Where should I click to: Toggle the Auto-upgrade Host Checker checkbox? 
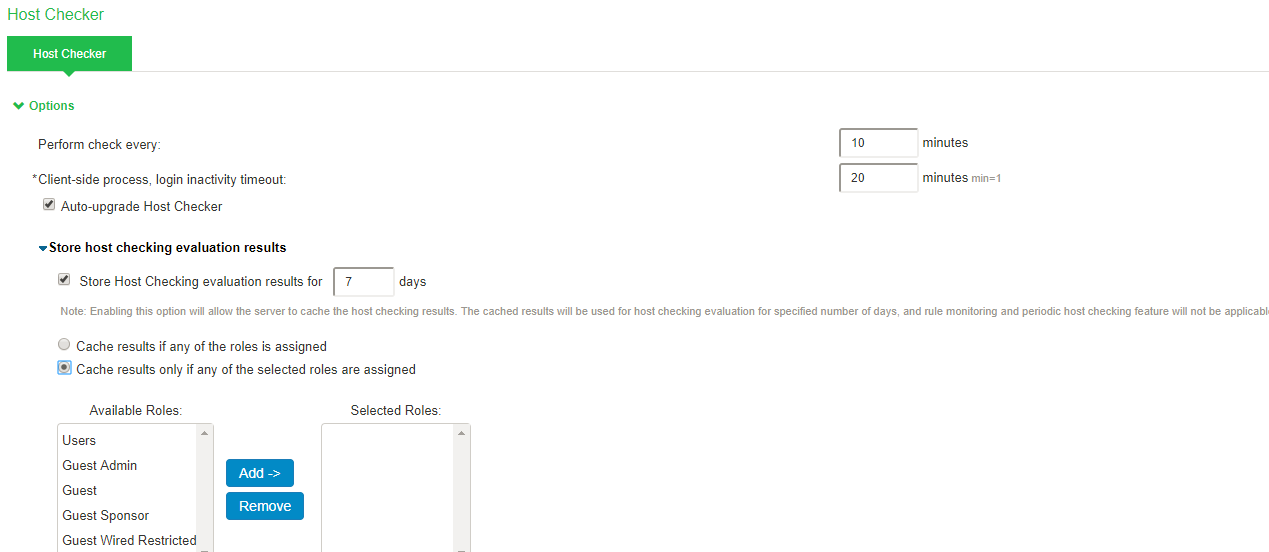coord(49,205)
